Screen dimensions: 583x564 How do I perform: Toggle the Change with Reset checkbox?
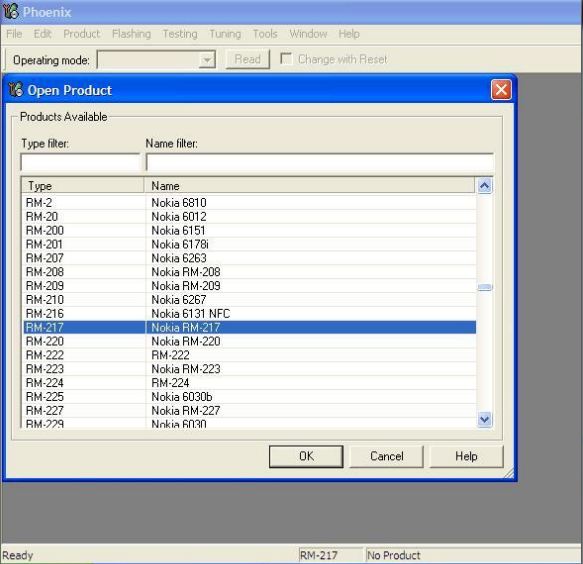point(286,59)
